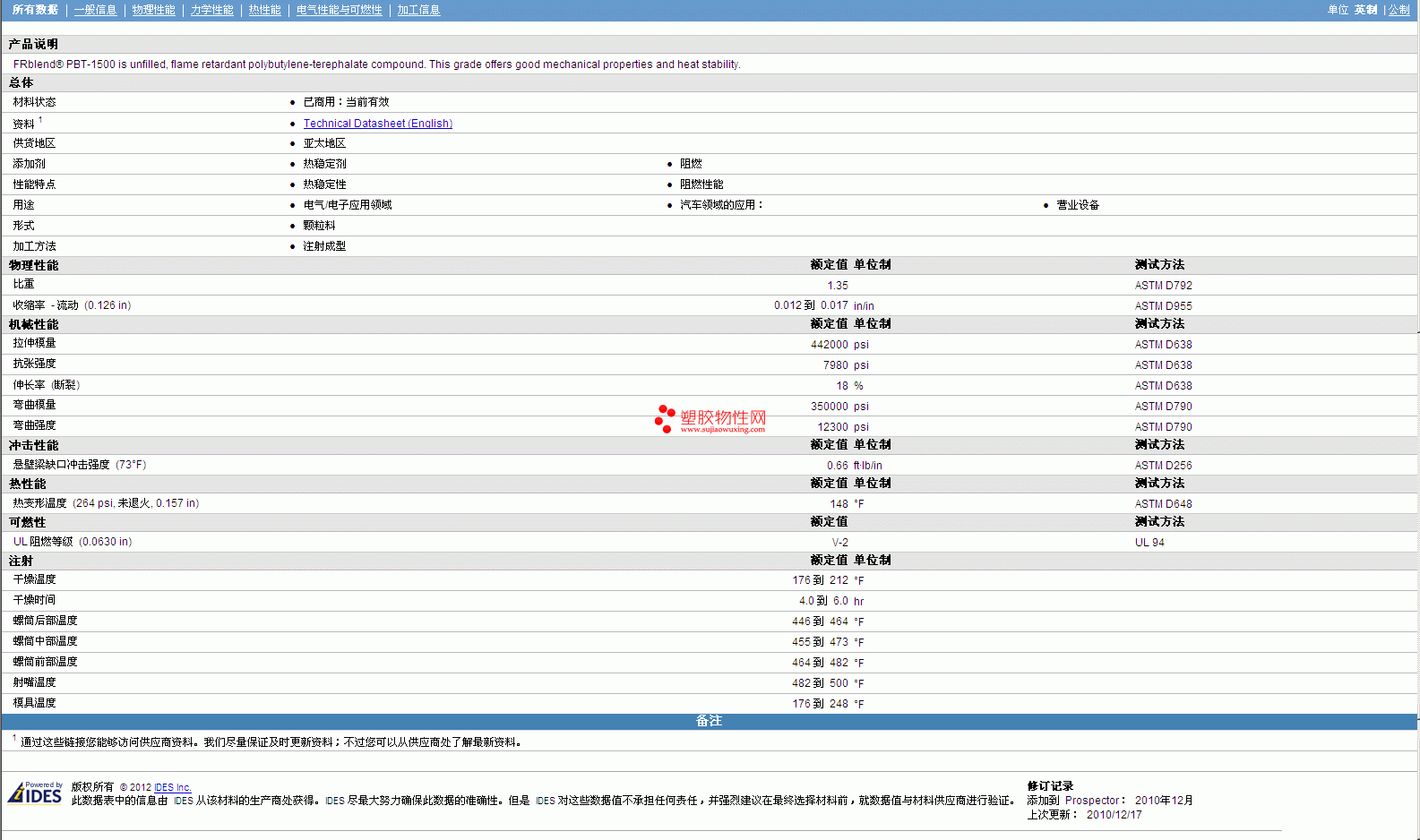Switch to the 加工信息 tab
The width and height of the screenshot is (1420, 840).
tap(418, 10)
